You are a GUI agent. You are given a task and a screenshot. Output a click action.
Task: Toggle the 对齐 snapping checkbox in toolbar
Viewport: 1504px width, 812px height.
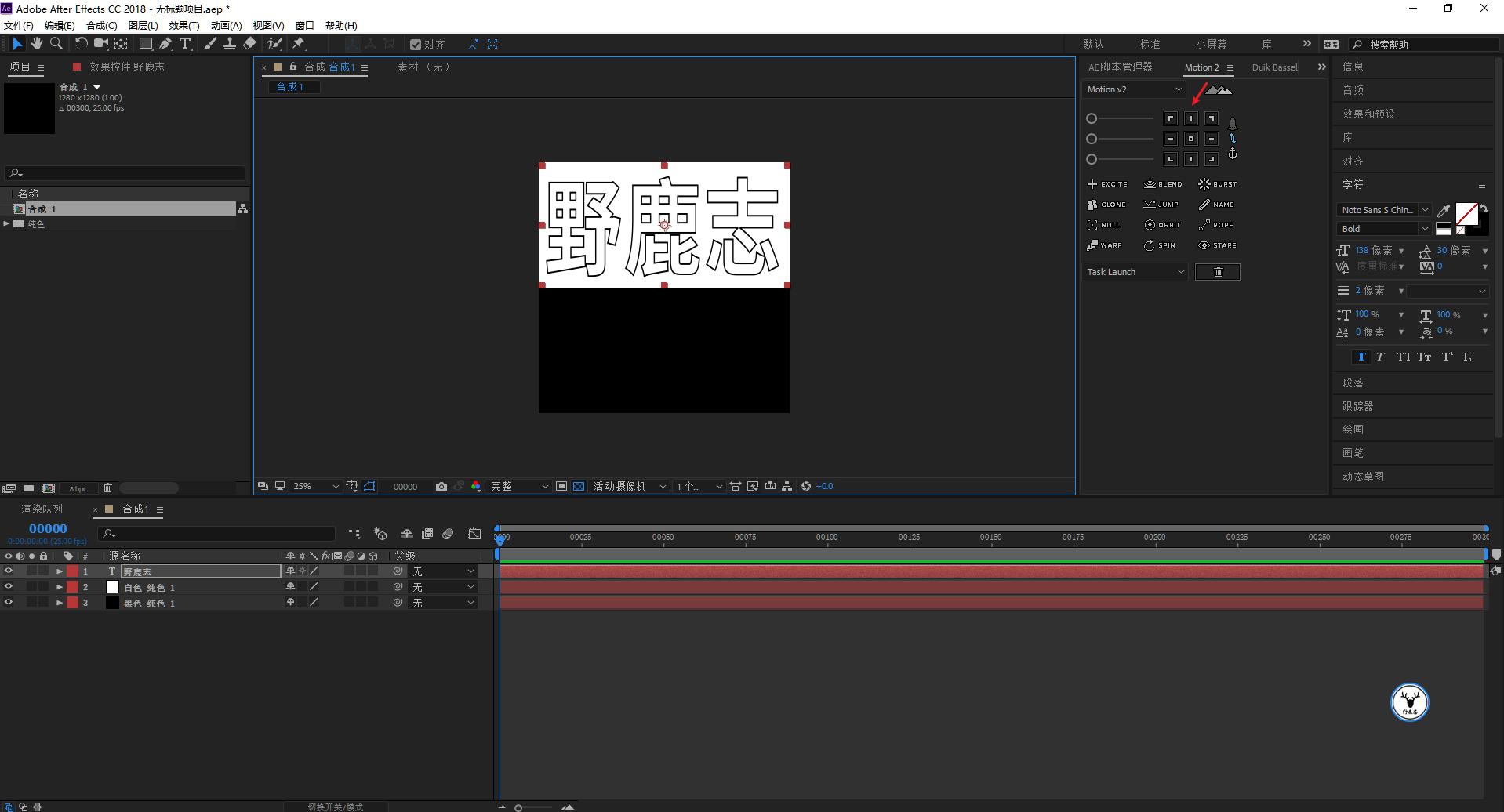416,44
